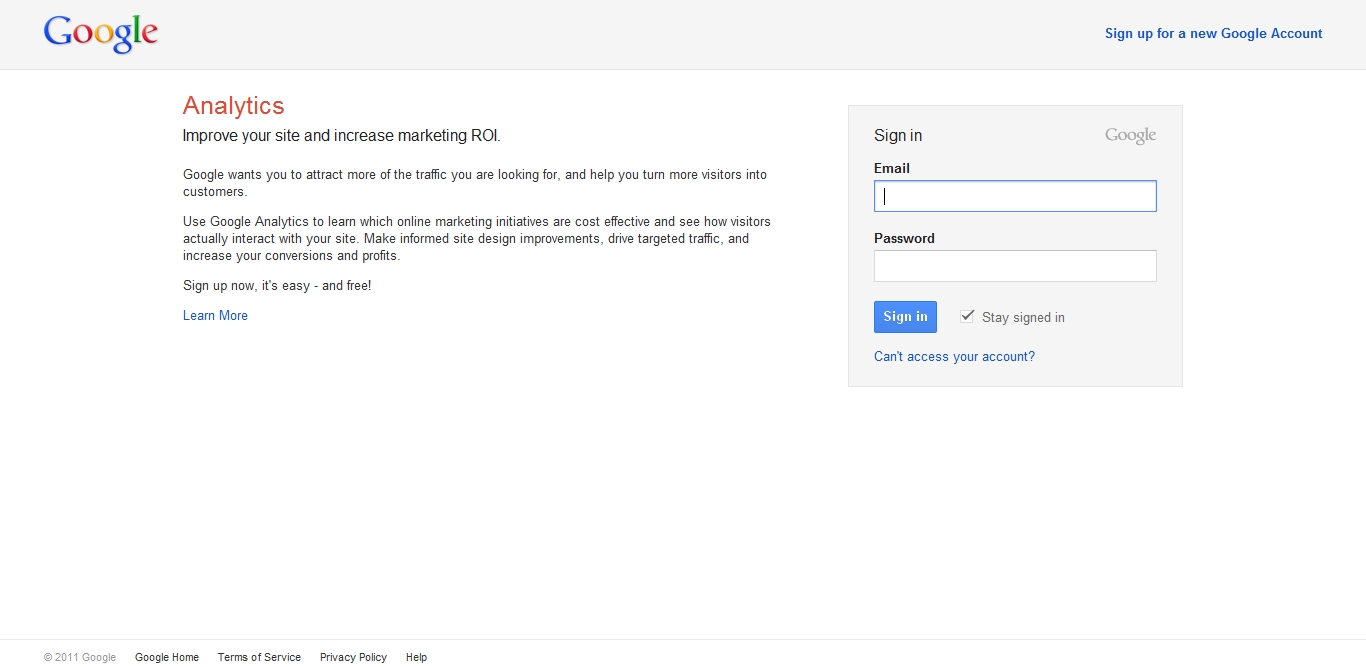Click the Password field label
Screen dimensions: 1366x667
click(904, 238)
